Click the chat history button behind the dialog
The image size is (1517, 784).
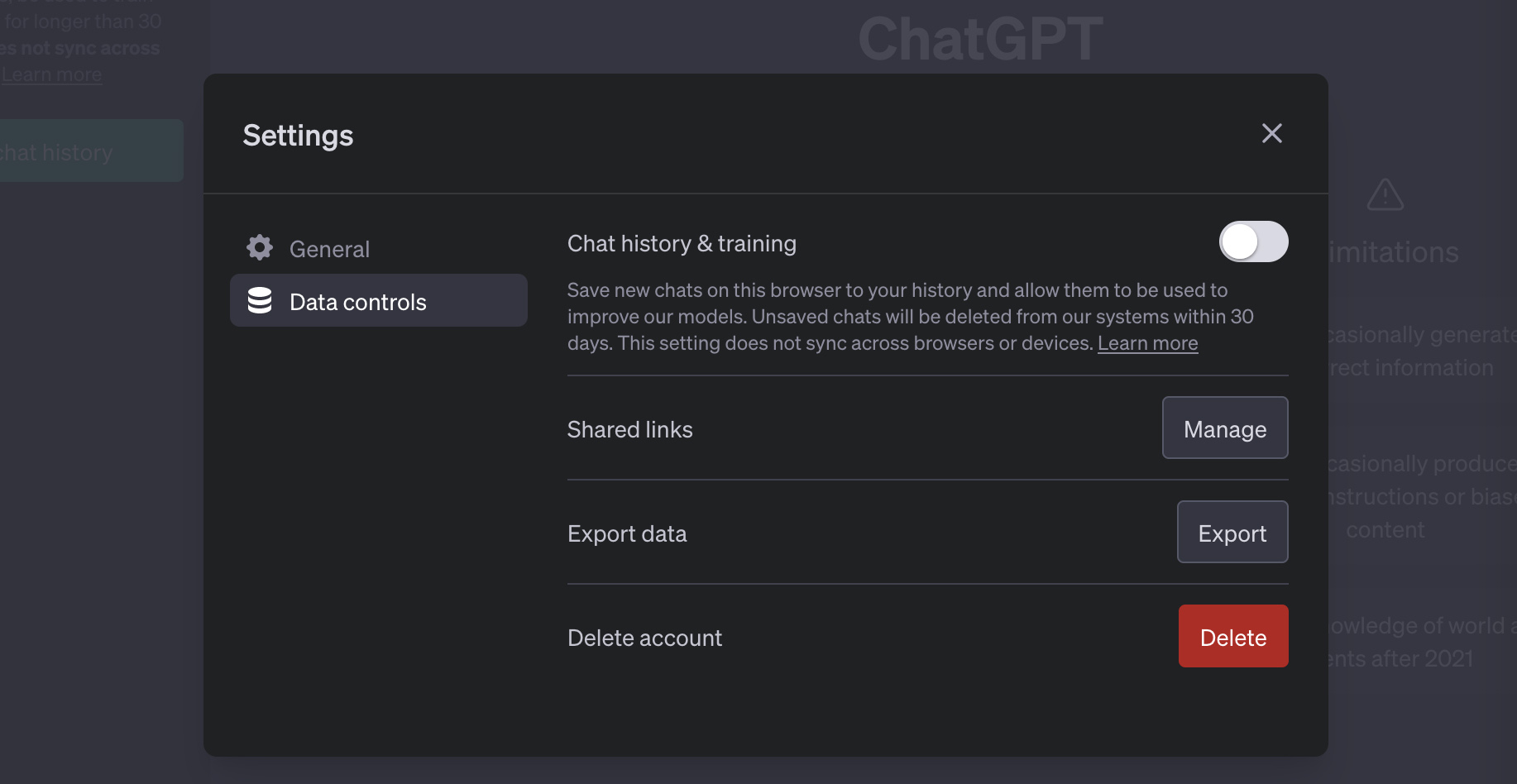pos(91,151)
